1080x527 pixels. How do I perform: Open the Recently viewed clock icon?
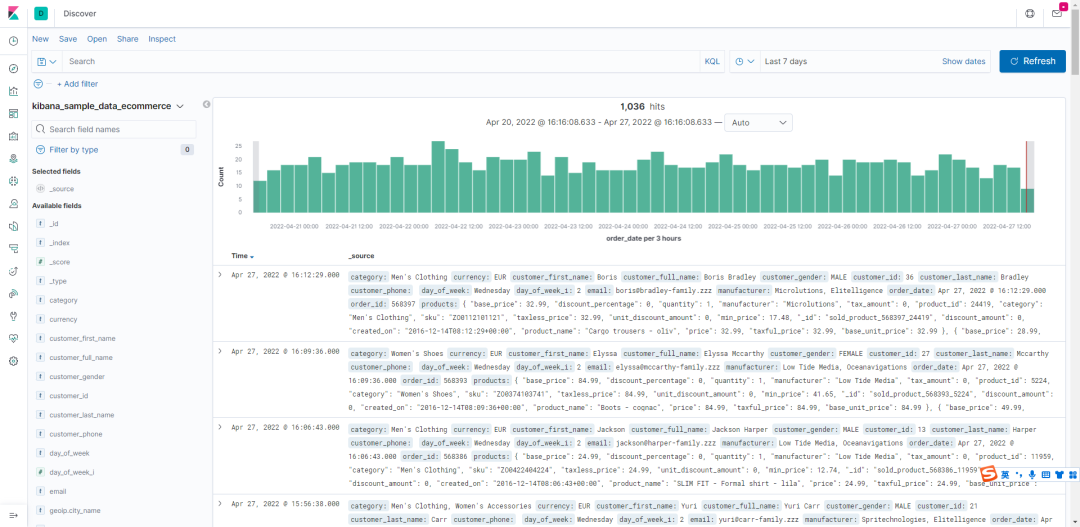tap(13, 41)
